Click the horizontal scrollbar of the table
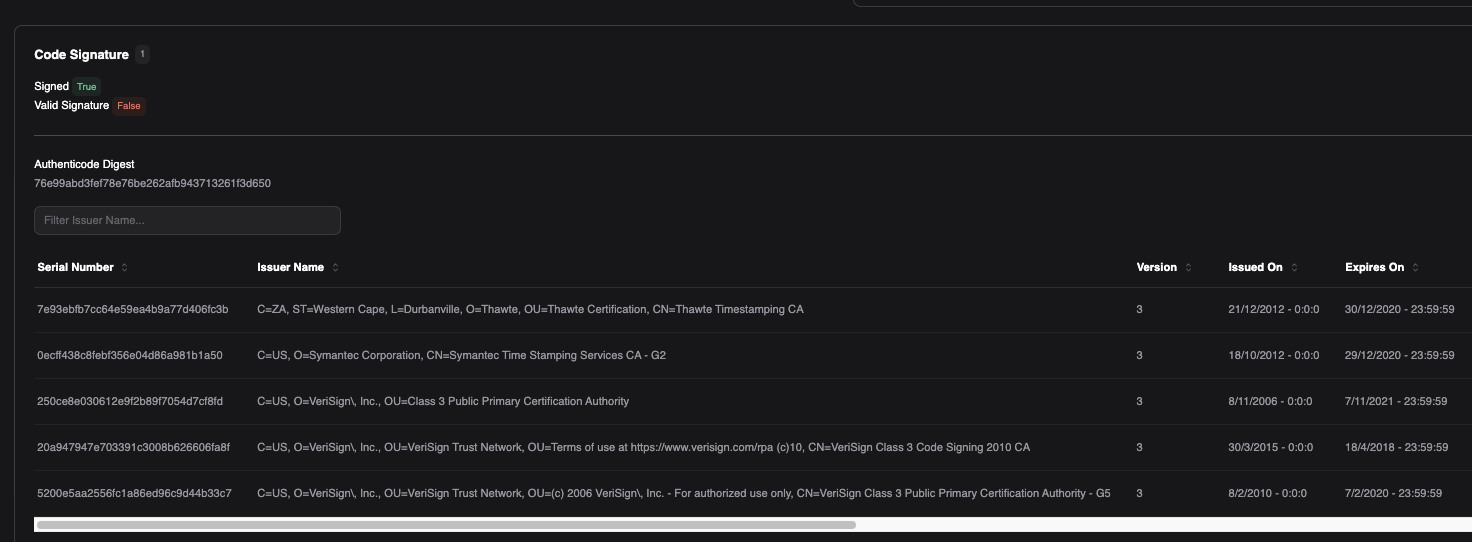The height and width of the screenshot is (542, 1472). click(x=446, y=524)
